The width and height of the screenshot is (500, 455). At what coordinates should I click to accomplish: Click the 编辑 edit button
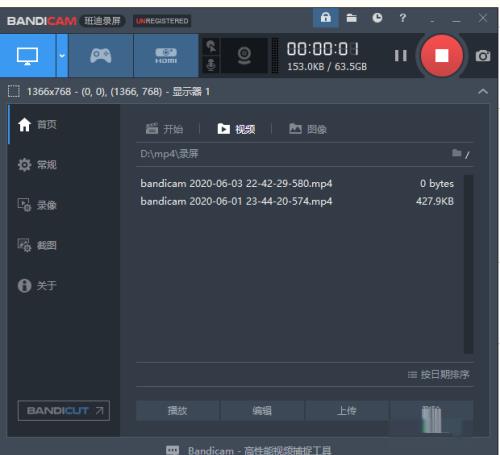click(262, 411)
